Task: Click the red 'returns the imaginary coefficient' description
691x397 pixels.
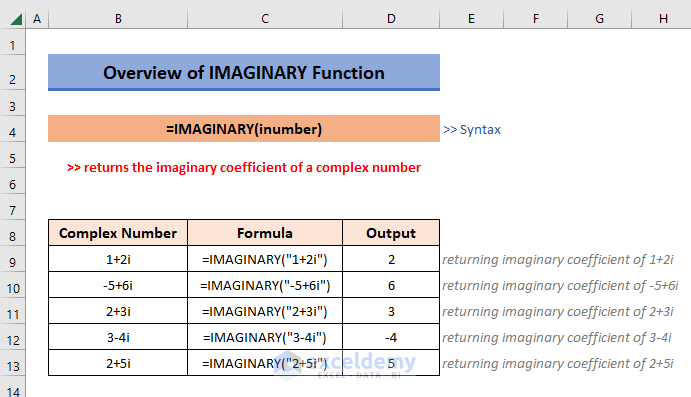Action: pyautogui.click(x=244, y=167)
